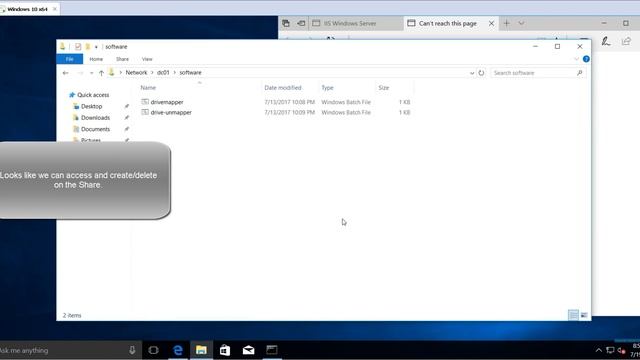Open the Home ribbon tab
This screenshot has width=640, height=360.
96,59
